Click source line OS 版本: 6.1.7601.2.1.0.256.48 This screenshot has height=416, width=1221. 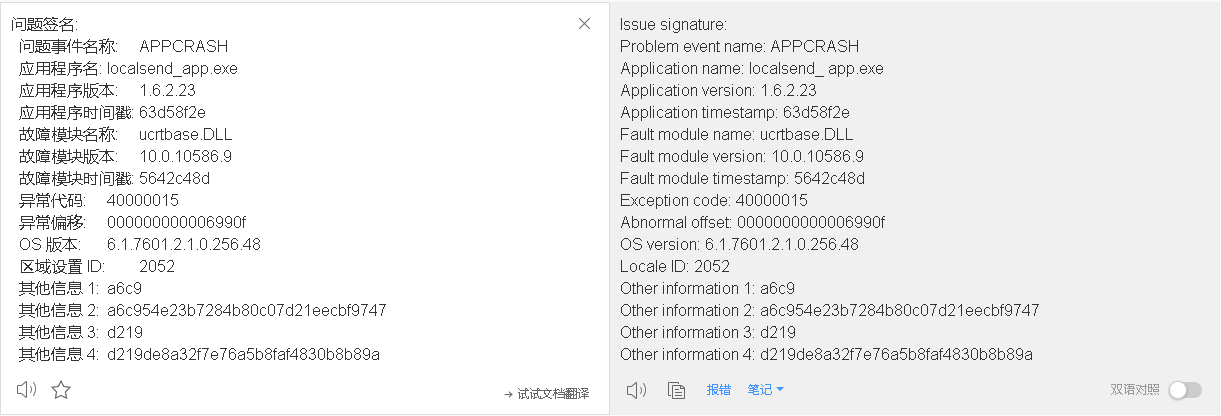tap(139, 244)
